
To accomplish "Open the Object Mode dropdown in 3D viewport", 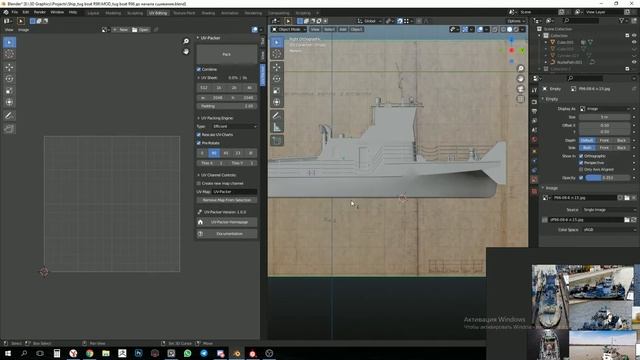I will tap(289, 29).
